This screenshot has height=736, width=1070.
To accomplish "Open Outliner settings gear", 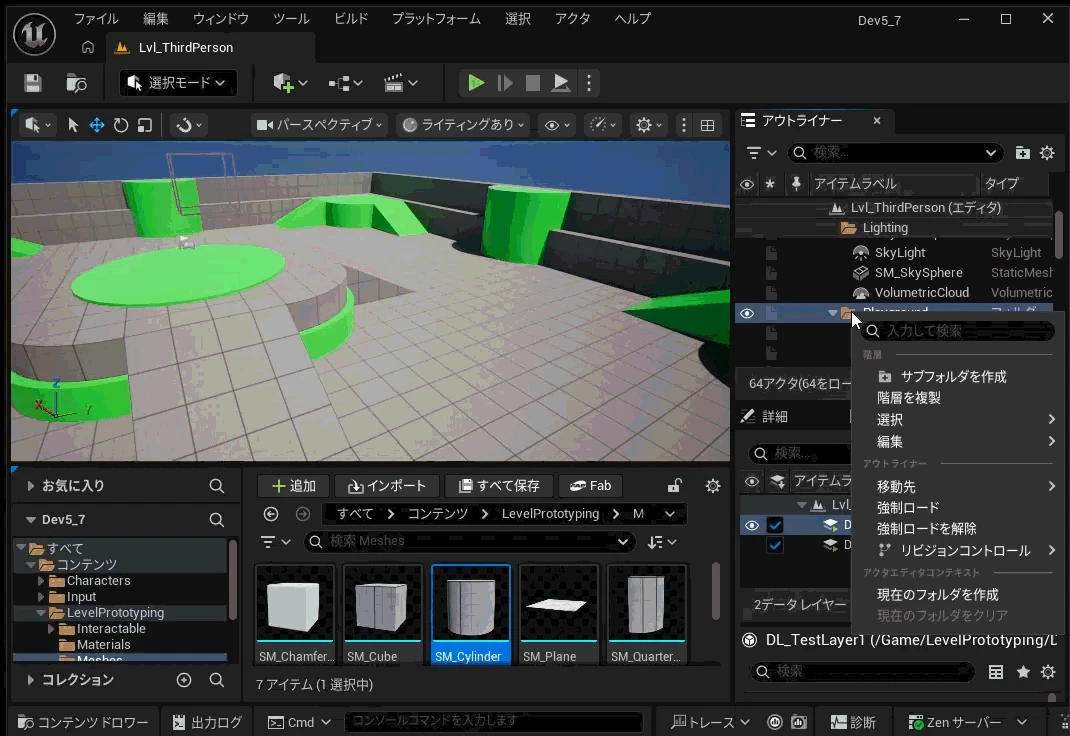I will (1047, 153).
